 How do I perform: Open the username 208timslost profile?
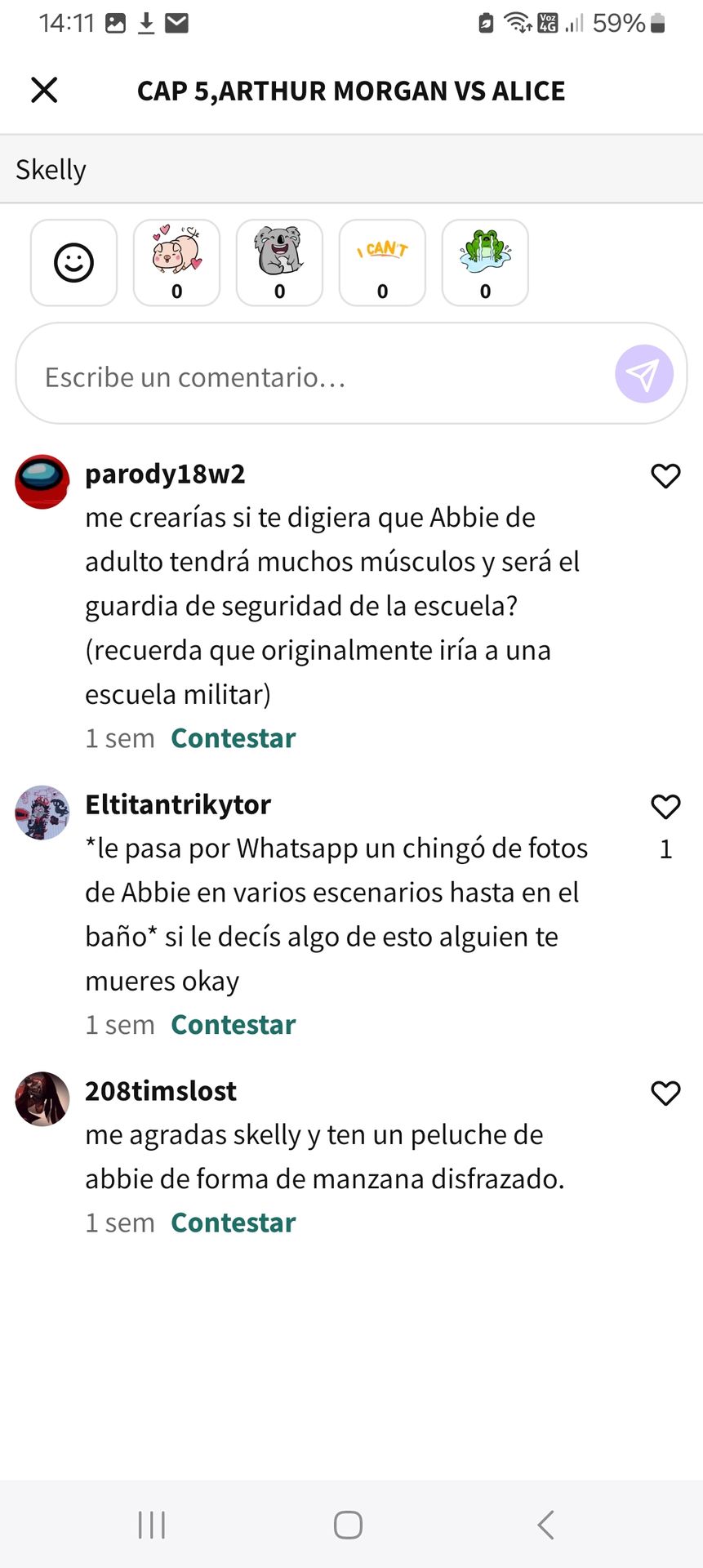point(161,1091)
